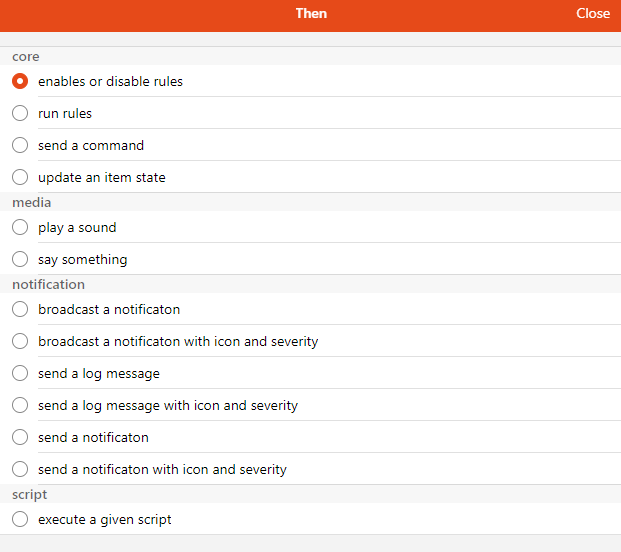
Task: Click the 'core' section header
Action: tap(26, 57)
